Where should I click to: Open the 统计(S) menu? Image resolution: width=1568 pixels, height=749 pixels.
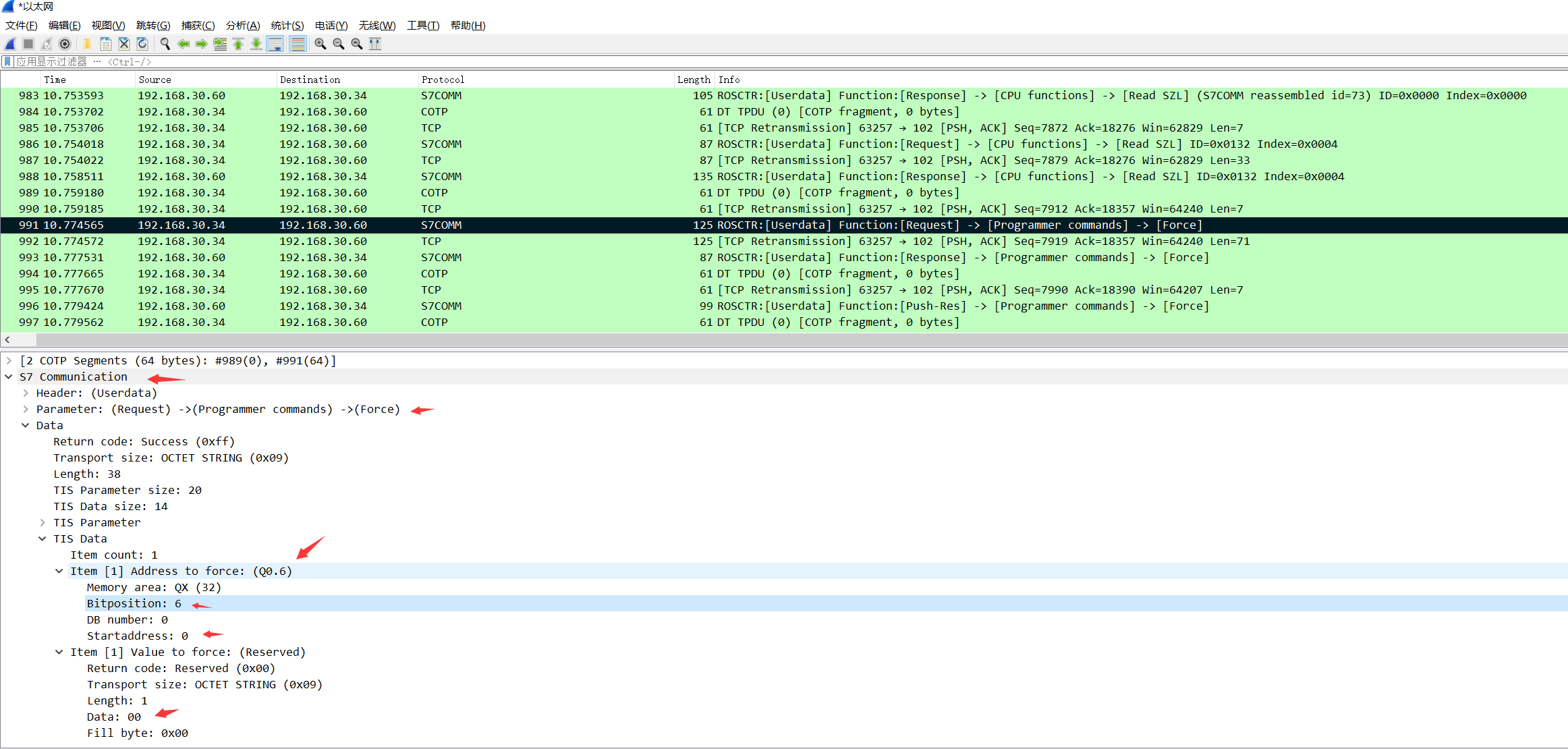click(287, 25)
